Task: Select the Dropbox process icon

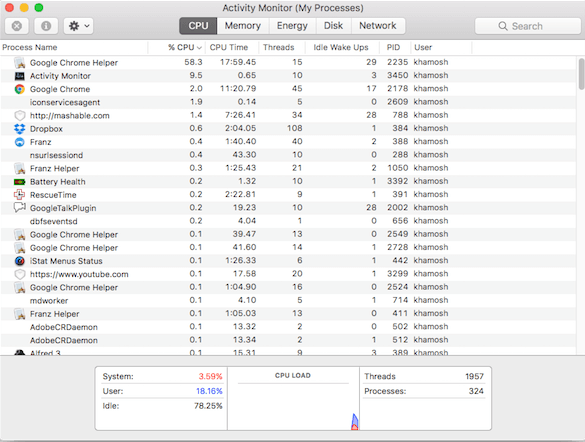Action: pos(19,129)
